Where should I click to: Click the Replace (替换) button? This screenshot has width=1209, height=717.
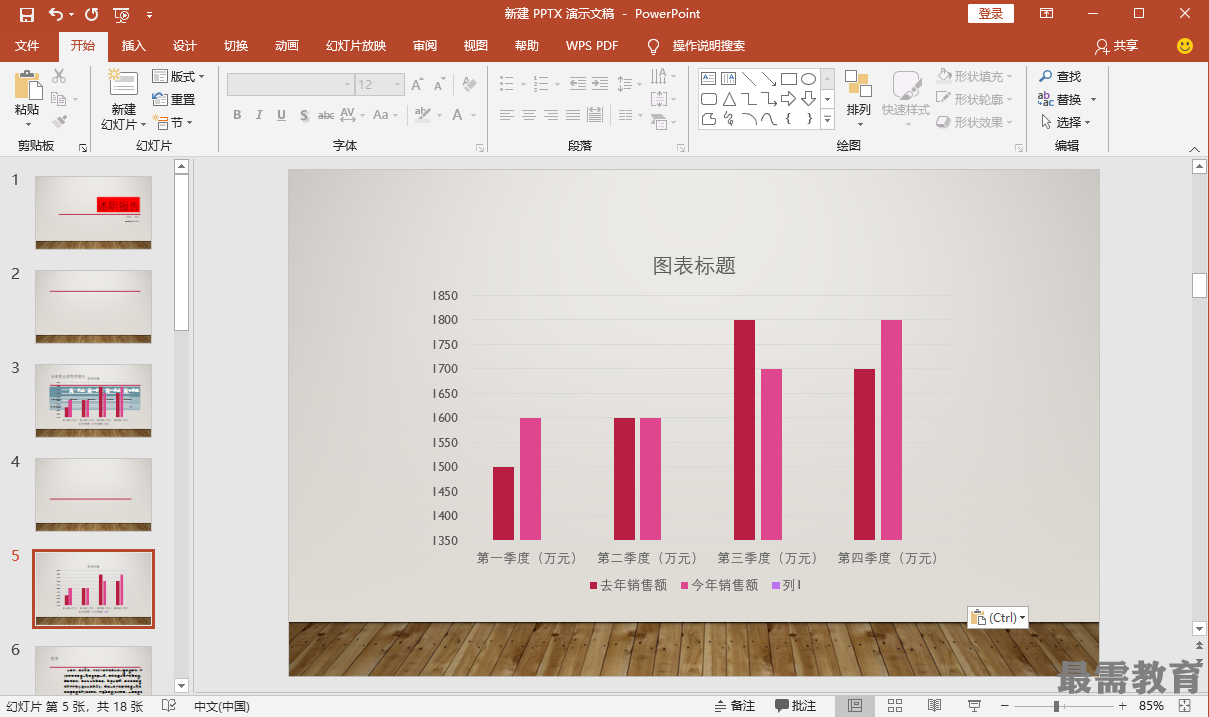1061,99
